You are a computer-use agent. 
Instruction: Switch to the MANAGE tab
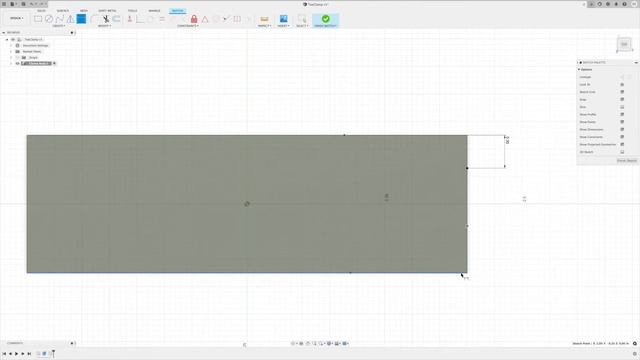point(154,11)
